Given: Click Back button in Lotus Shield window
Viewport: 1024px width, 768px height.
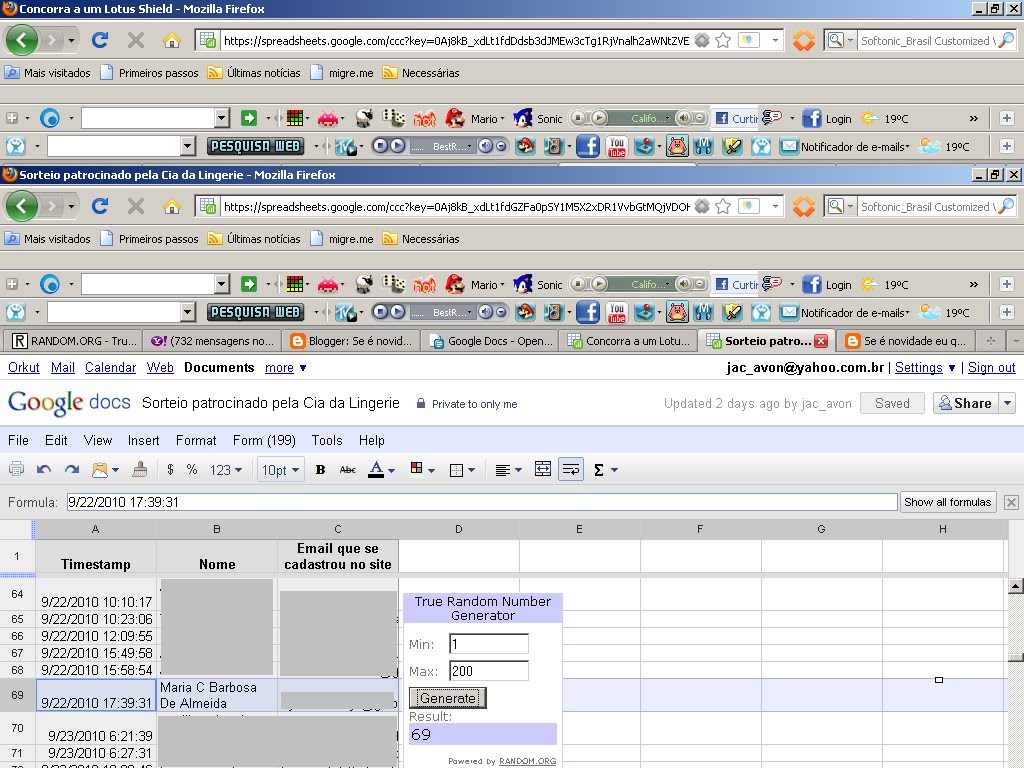Looking at the screenshot, I should coord(22,40).
